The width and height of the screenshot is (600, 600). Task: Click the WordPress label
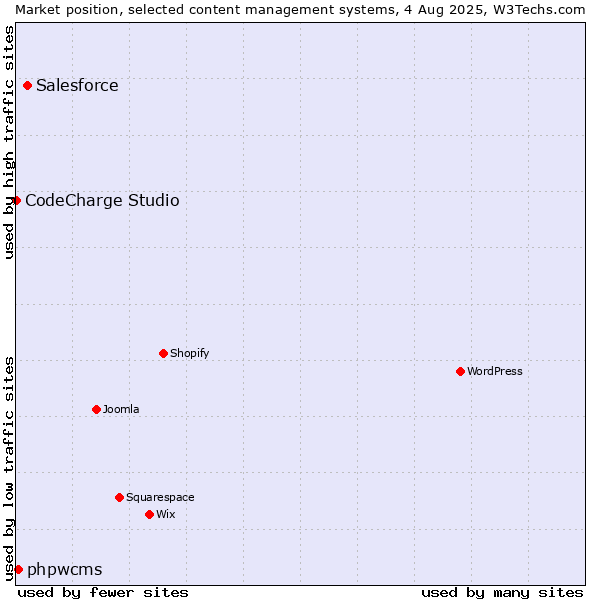pyautogui.click(x=495, y=371)
